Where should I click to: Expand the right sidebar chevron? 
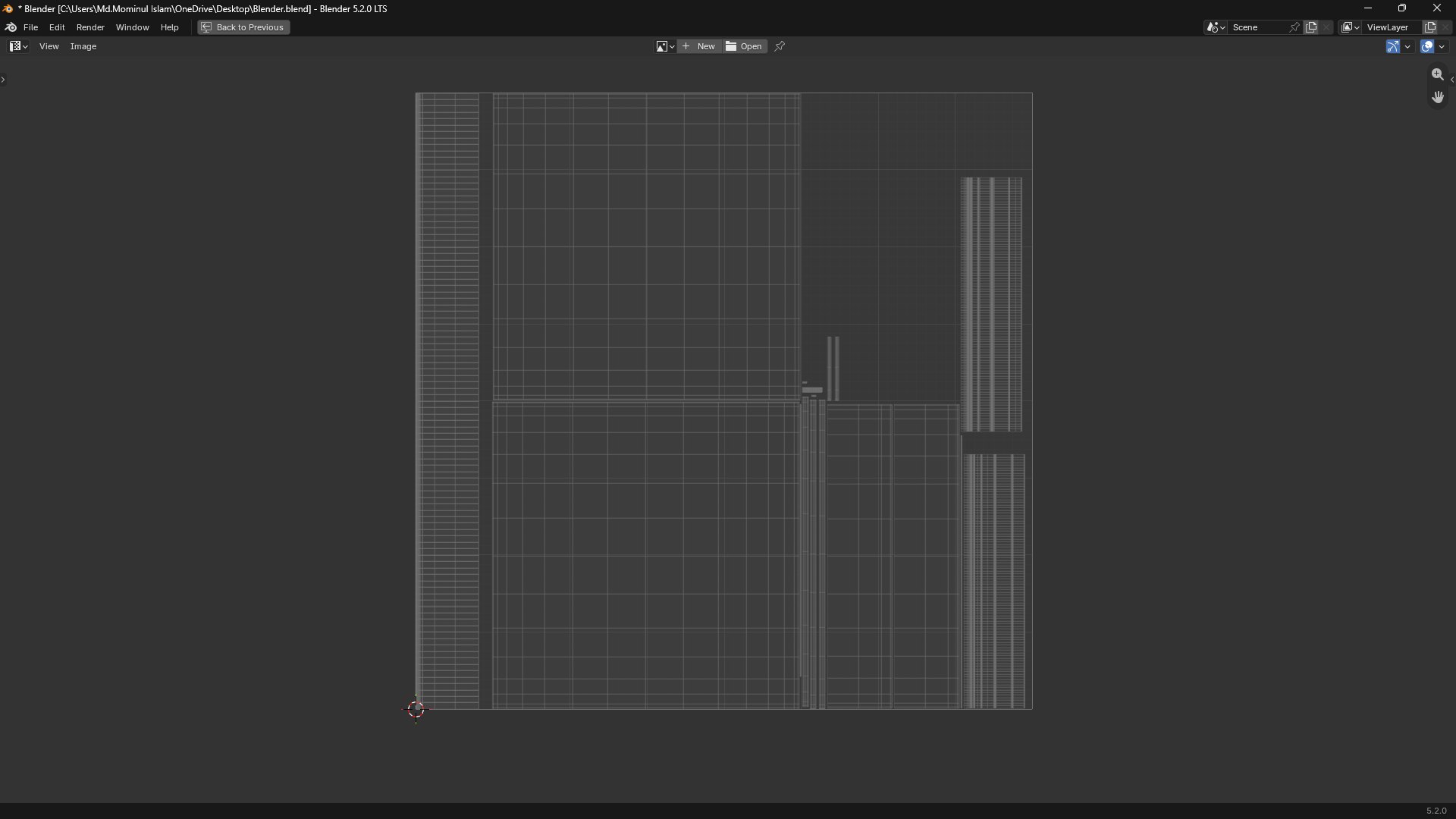tap(1452, 79)
